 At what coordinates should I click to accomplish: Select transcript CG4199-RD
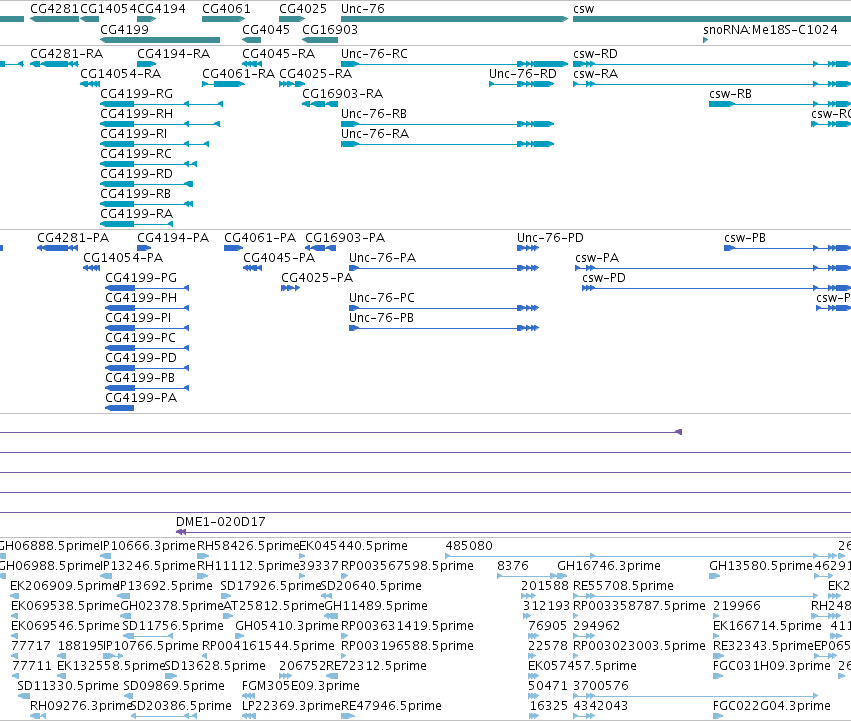click(x=137, y=174)
